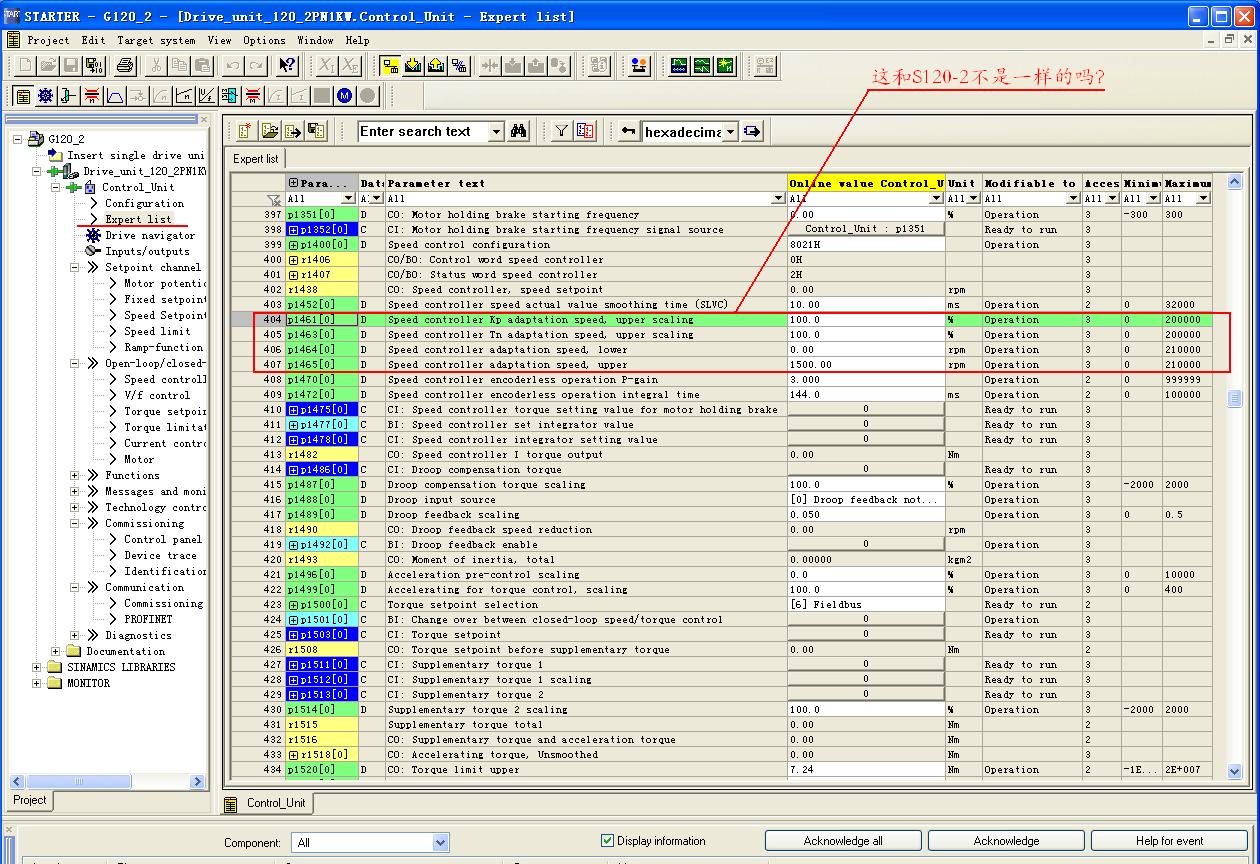Open the Options menu
The image size is (1260, 864).
click(x=264, y=40)
